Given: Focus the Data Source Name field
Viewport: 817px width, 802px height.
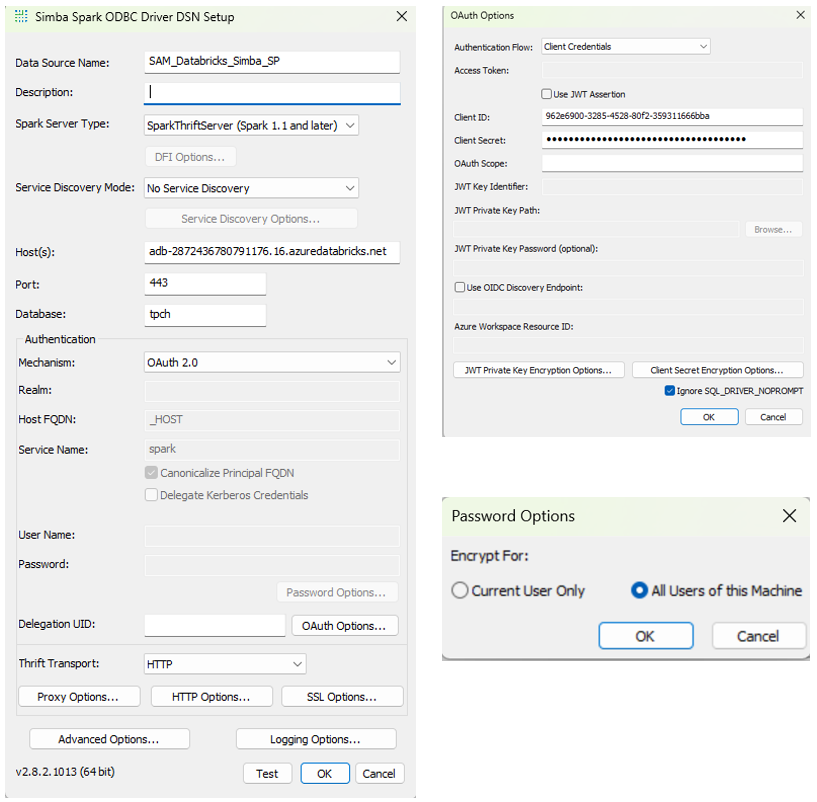Looking at the screenshot, I should coord(272,61).
